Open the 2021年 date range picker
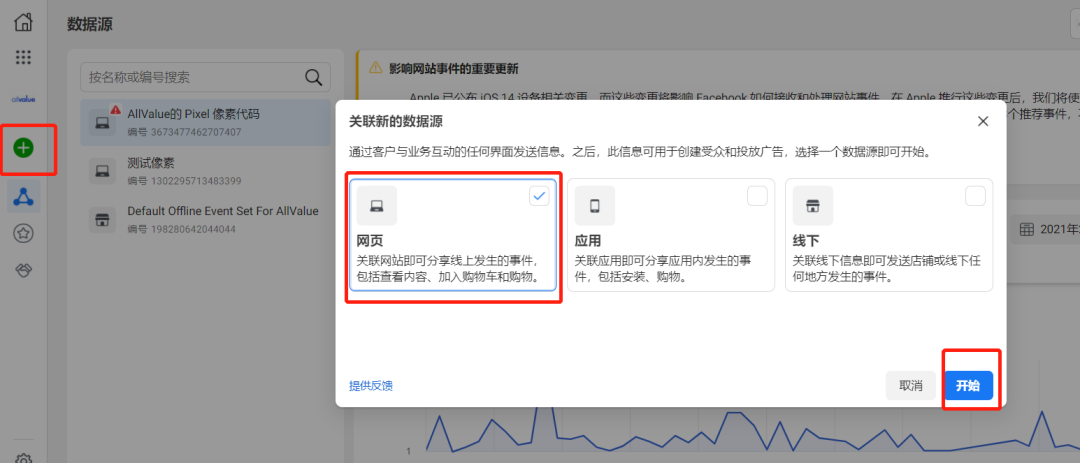 (1044, 229)
